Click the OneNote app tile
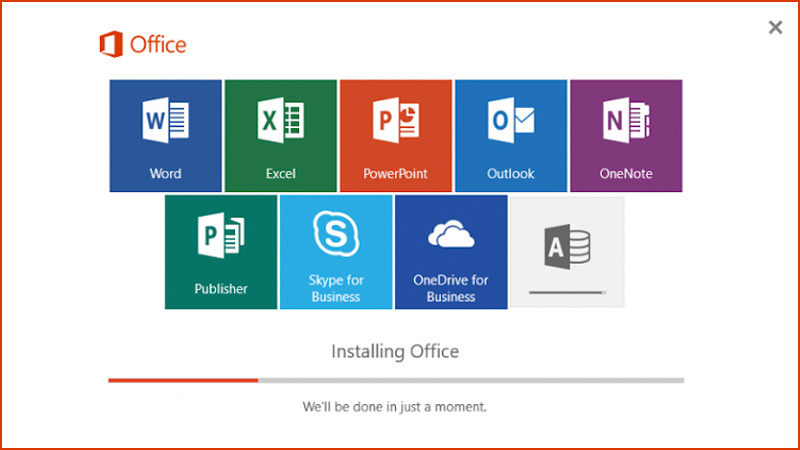 [626, 136]
